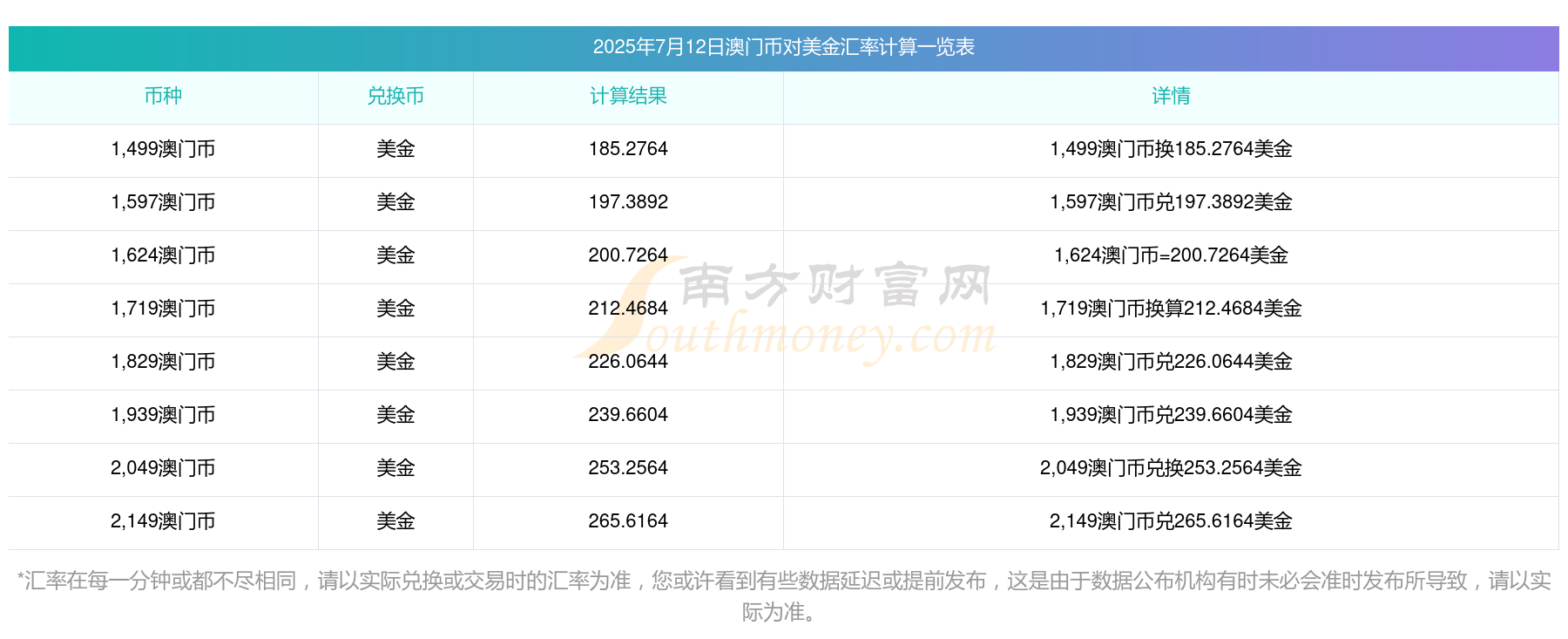The image size is (1568, 639).
Task: Click 1,829澳门币兑226.0644美金 detail text
Action: tap(1171, 362)
